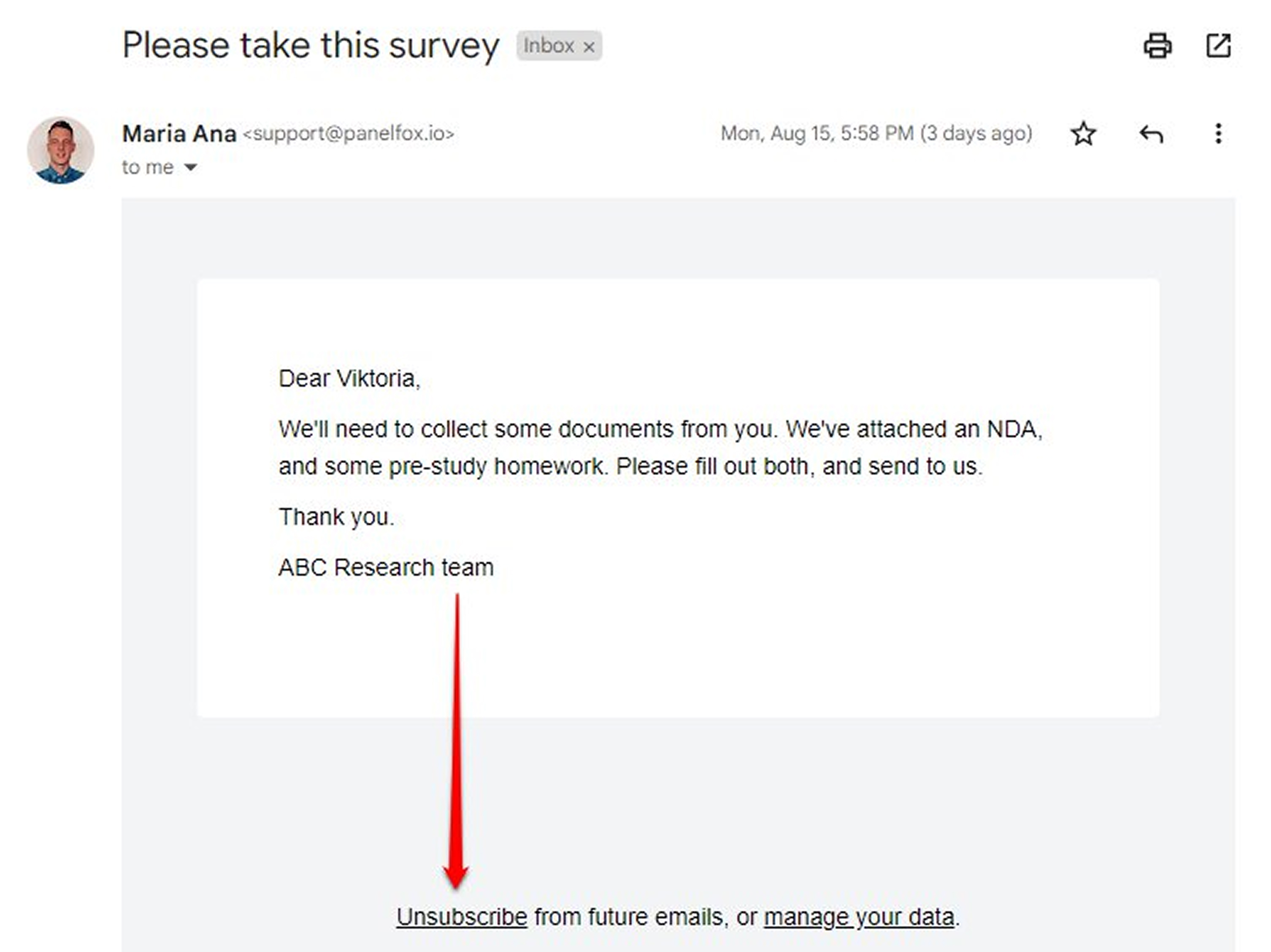The height and width of the screenshot is (952, 1271).
Task: Click the "Dear Viktoria," greeting line
Action: coord(349,379)
